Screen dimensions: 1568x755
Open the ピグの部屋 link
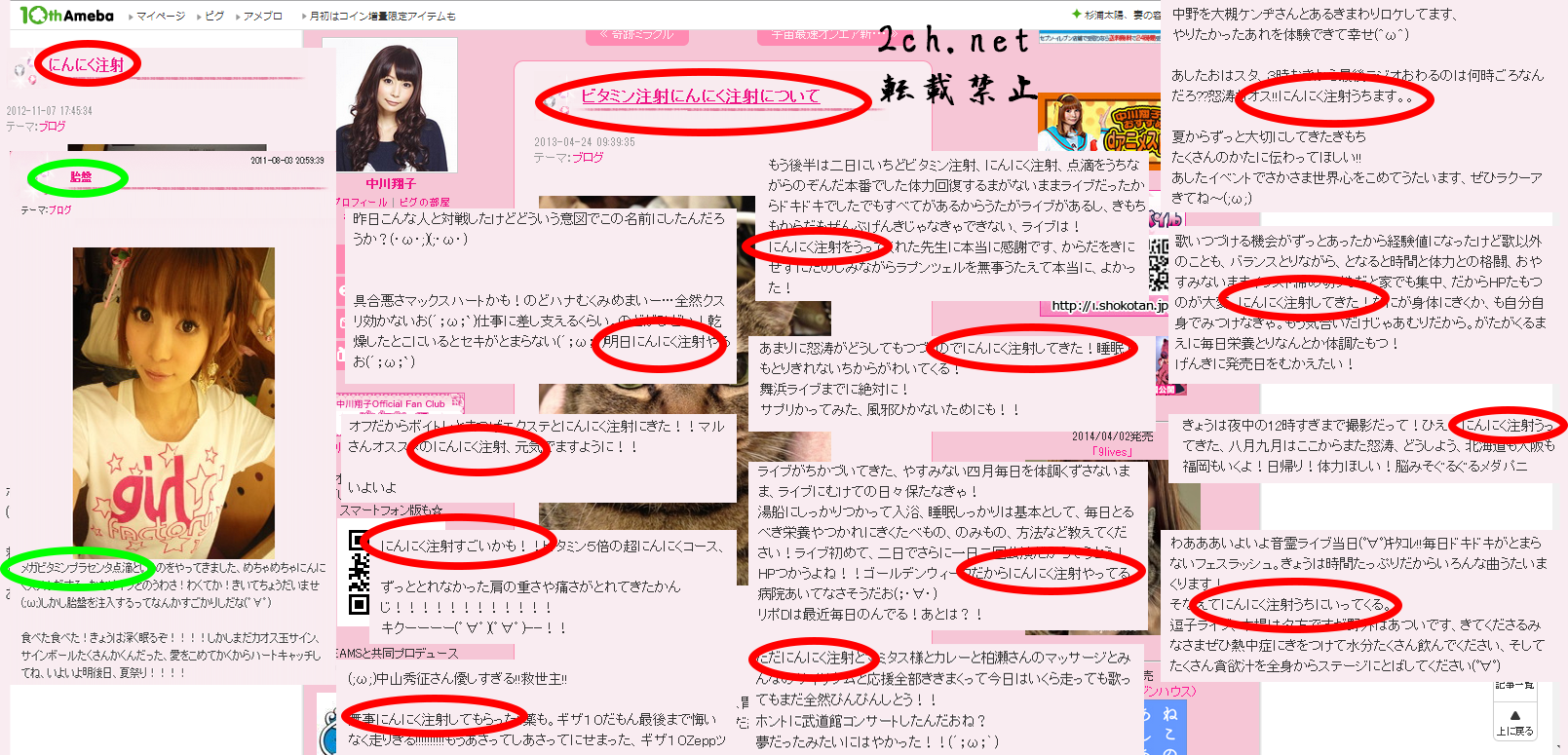click(424, 202)
